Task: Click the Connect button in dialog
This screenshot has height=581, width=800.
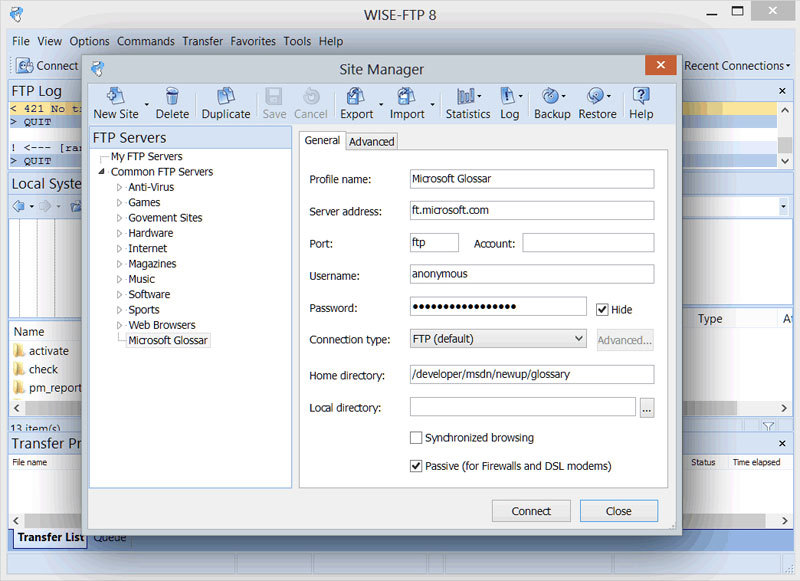Action: tap(531, 511)
